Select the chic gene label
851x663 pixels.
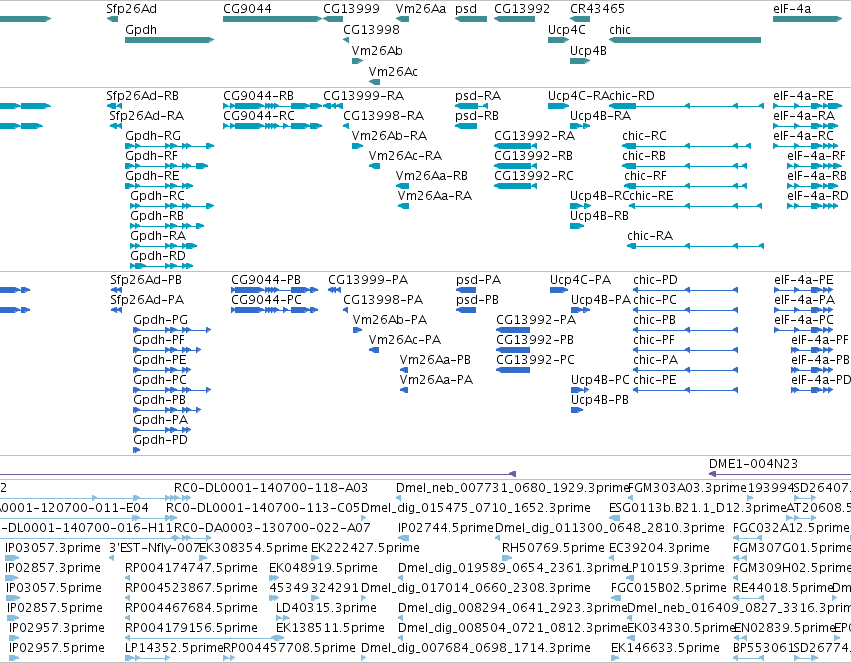(x=620, y=30)
